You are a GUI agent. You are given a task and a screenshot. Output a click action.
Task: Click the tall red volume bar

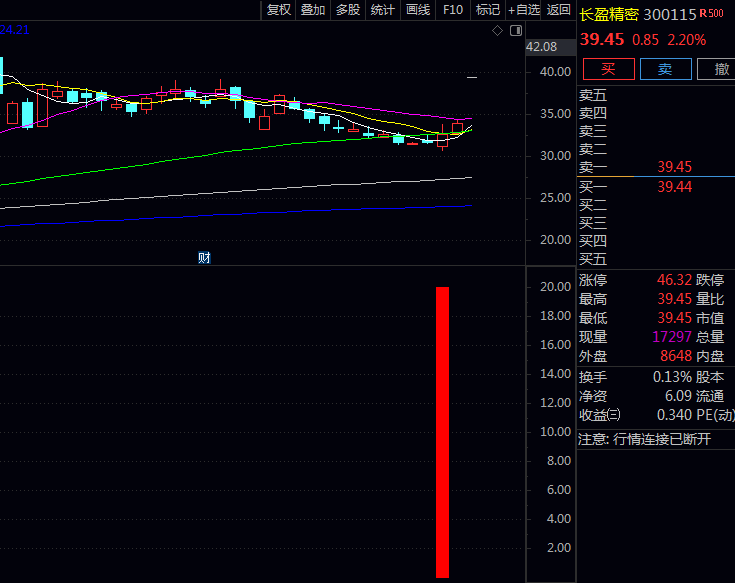coord(442,432)
